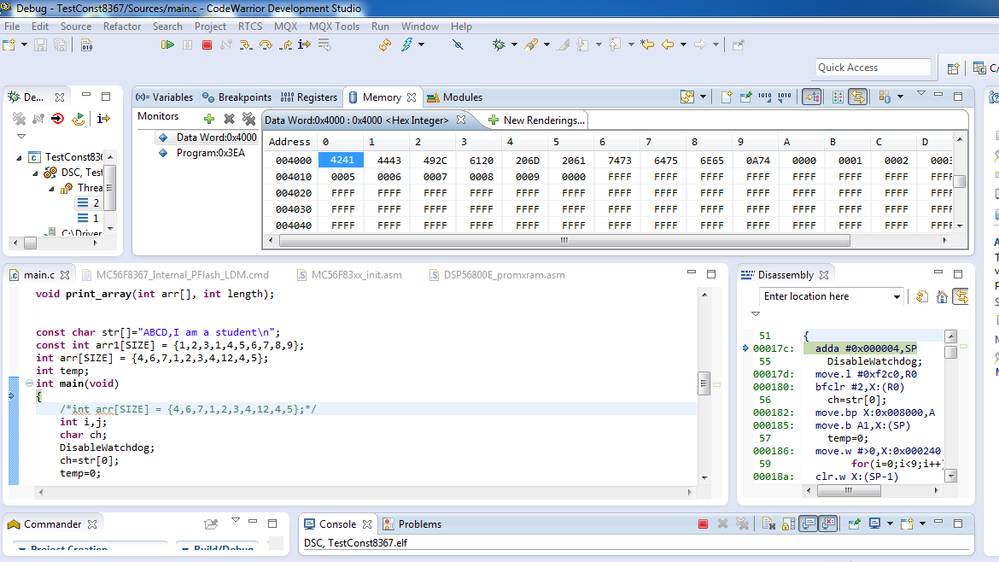Click the Debug bug icon in toolbar
999x562 pixels.
(x=499, y=45)
